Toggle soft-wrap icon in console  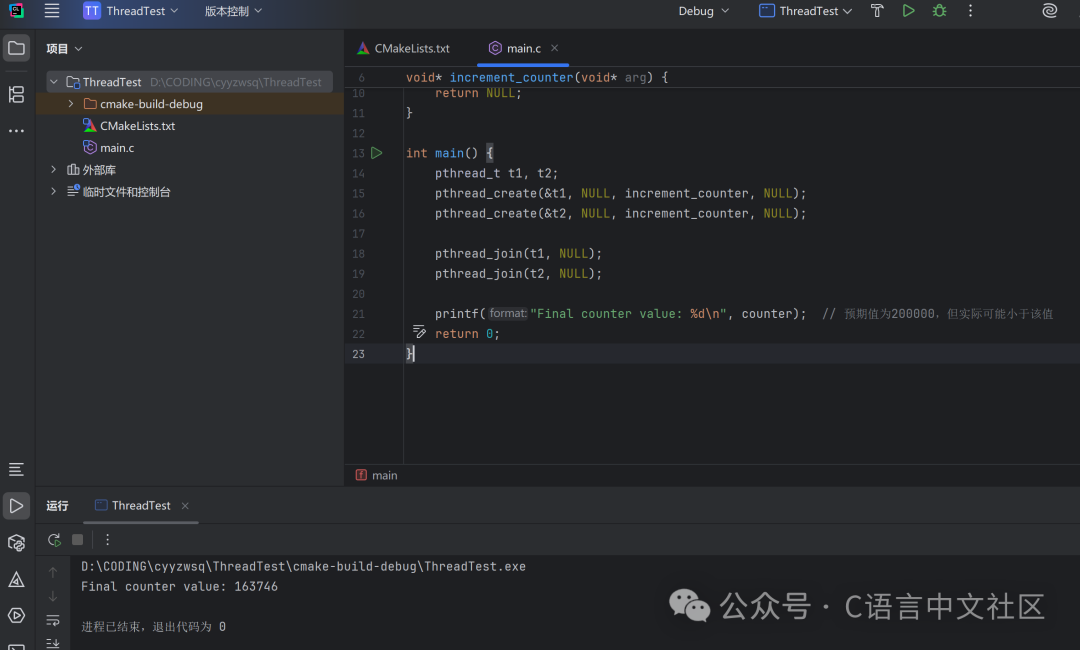point(53,620)
